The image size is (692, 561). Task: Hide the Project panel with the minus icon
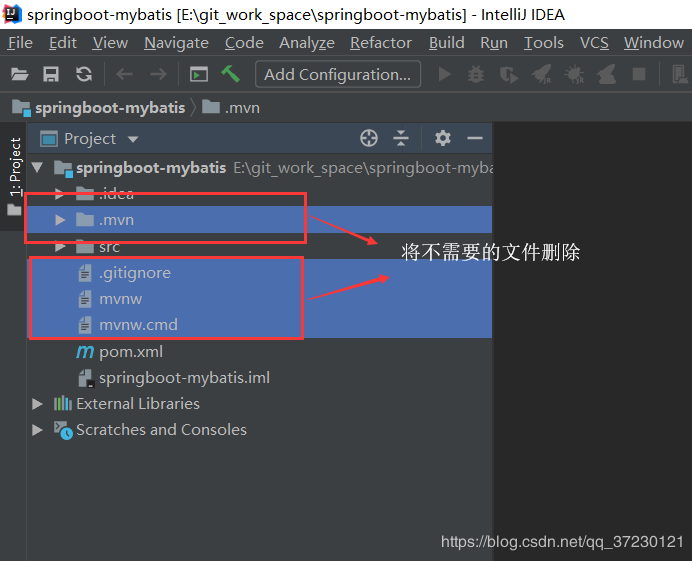475,138
